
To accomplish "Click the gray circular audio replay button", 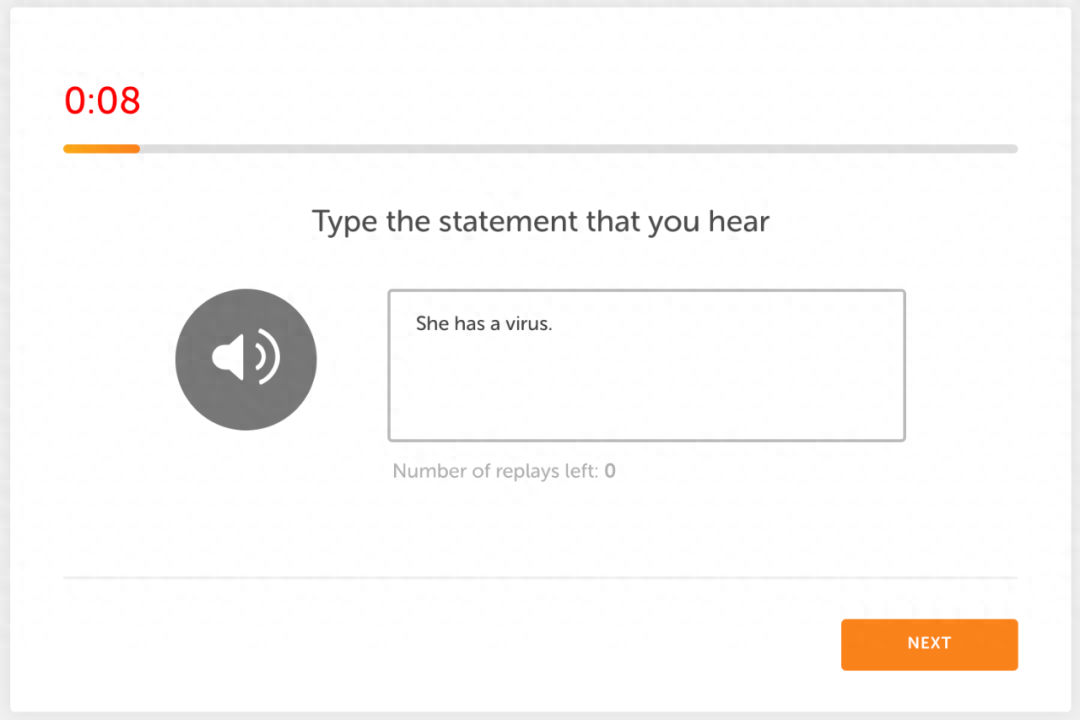I will click(246, 359).
